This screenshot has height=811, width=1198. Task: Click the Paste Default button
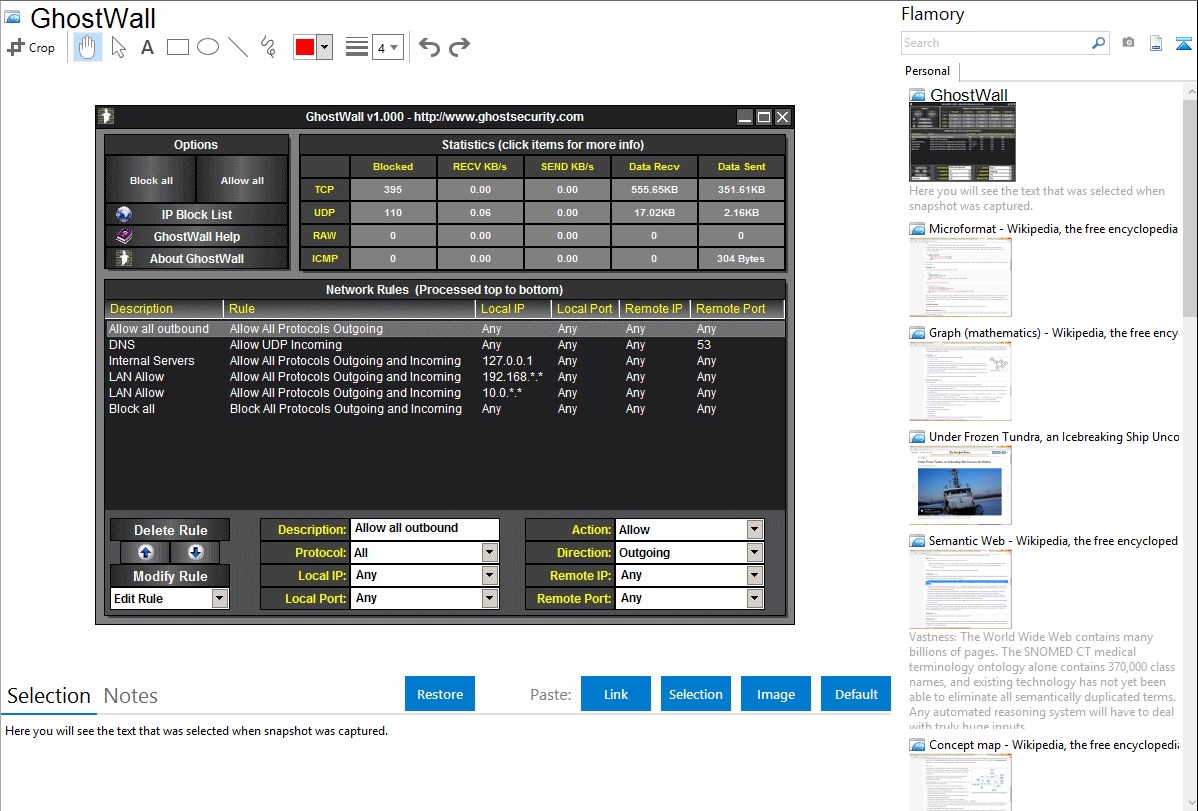856,694
